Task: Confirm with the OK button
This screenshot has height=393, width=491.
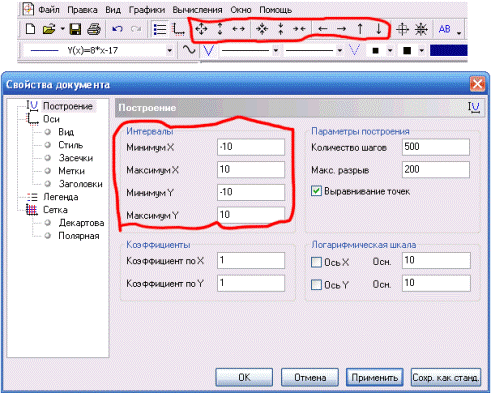Action: coord(244,377)
